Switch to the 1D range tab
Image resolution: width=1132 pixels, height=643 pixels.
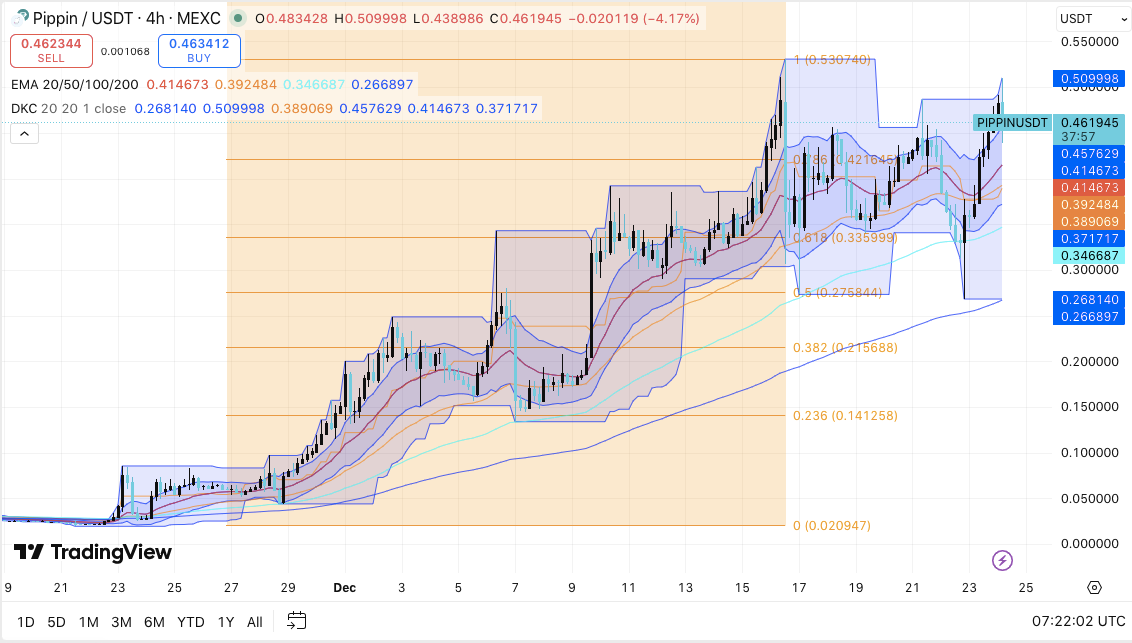click(25, 621)
